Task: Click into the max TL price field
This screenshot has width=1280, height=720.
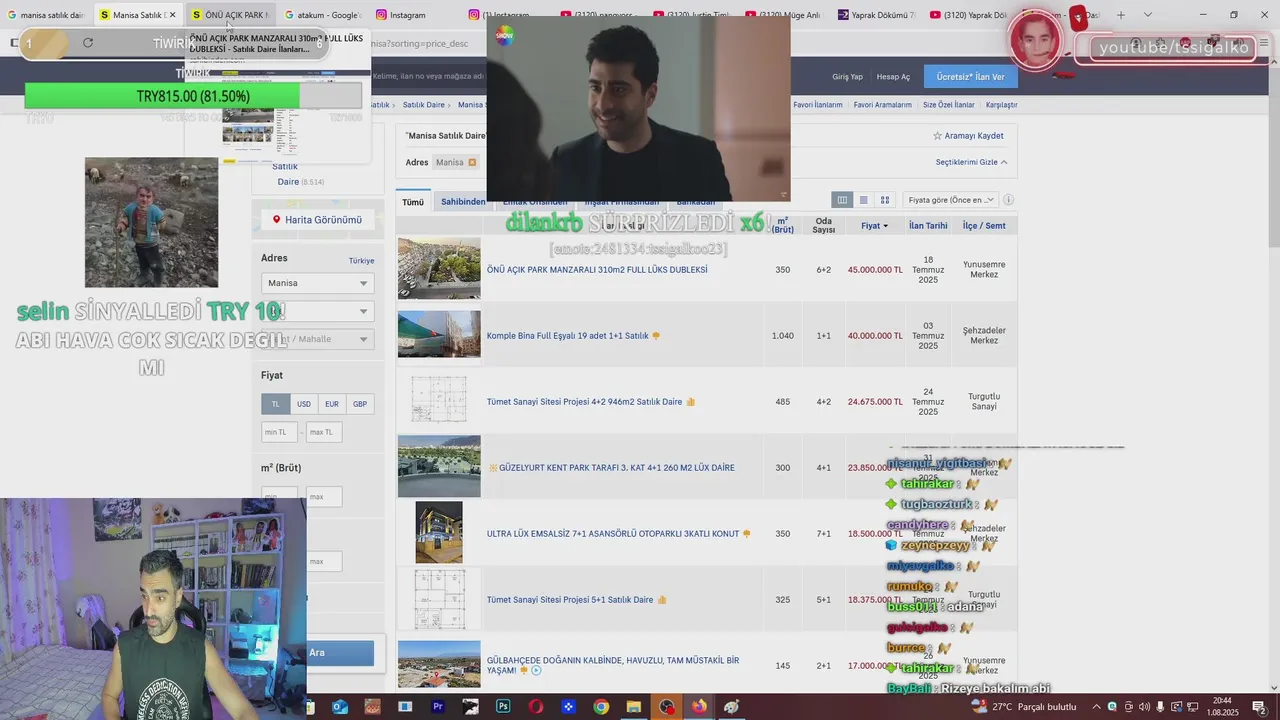Action: pyautogui.click(x=324, y=432)
